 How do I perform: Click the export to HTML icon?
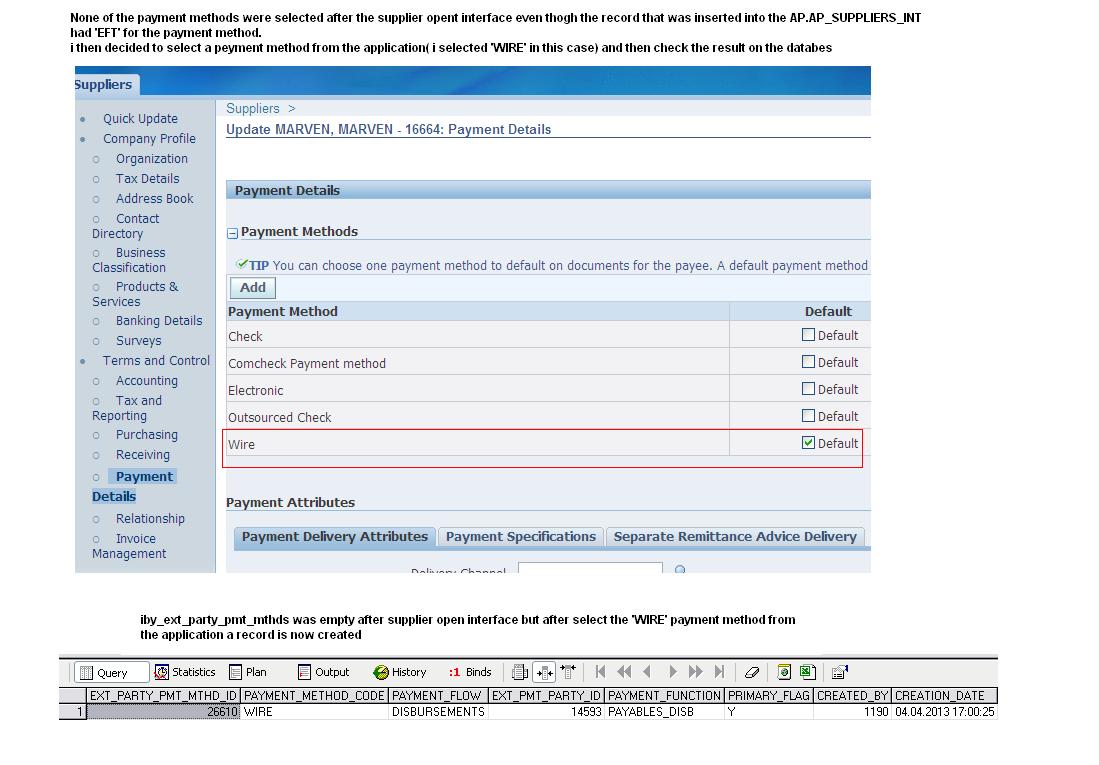(x=784, y=672)
